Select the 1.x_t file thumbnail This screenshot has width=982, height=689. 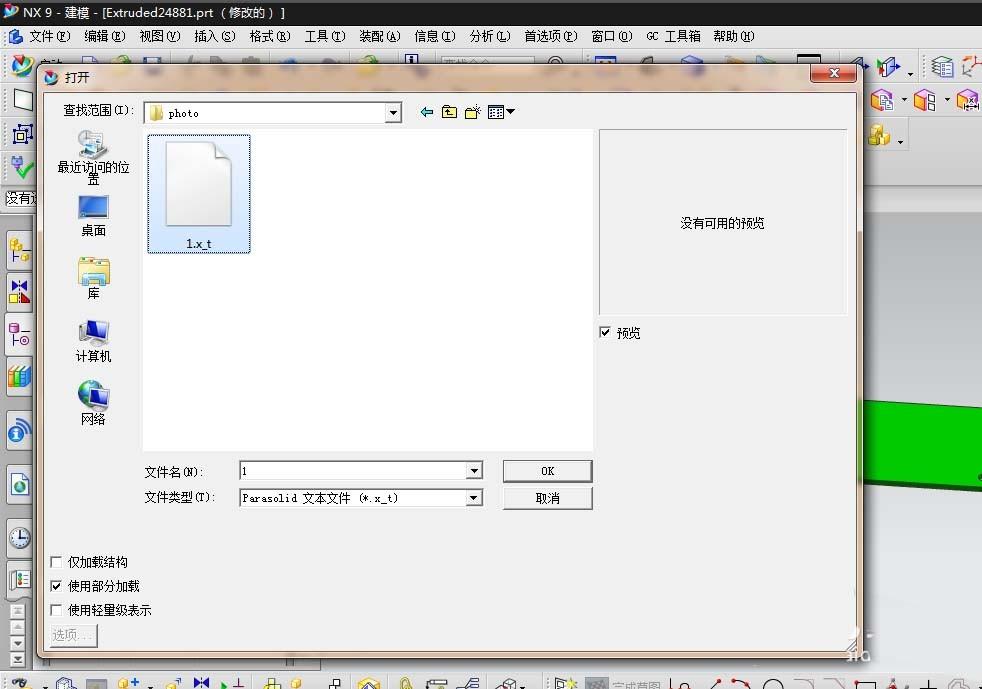click(x=198, y=194)
